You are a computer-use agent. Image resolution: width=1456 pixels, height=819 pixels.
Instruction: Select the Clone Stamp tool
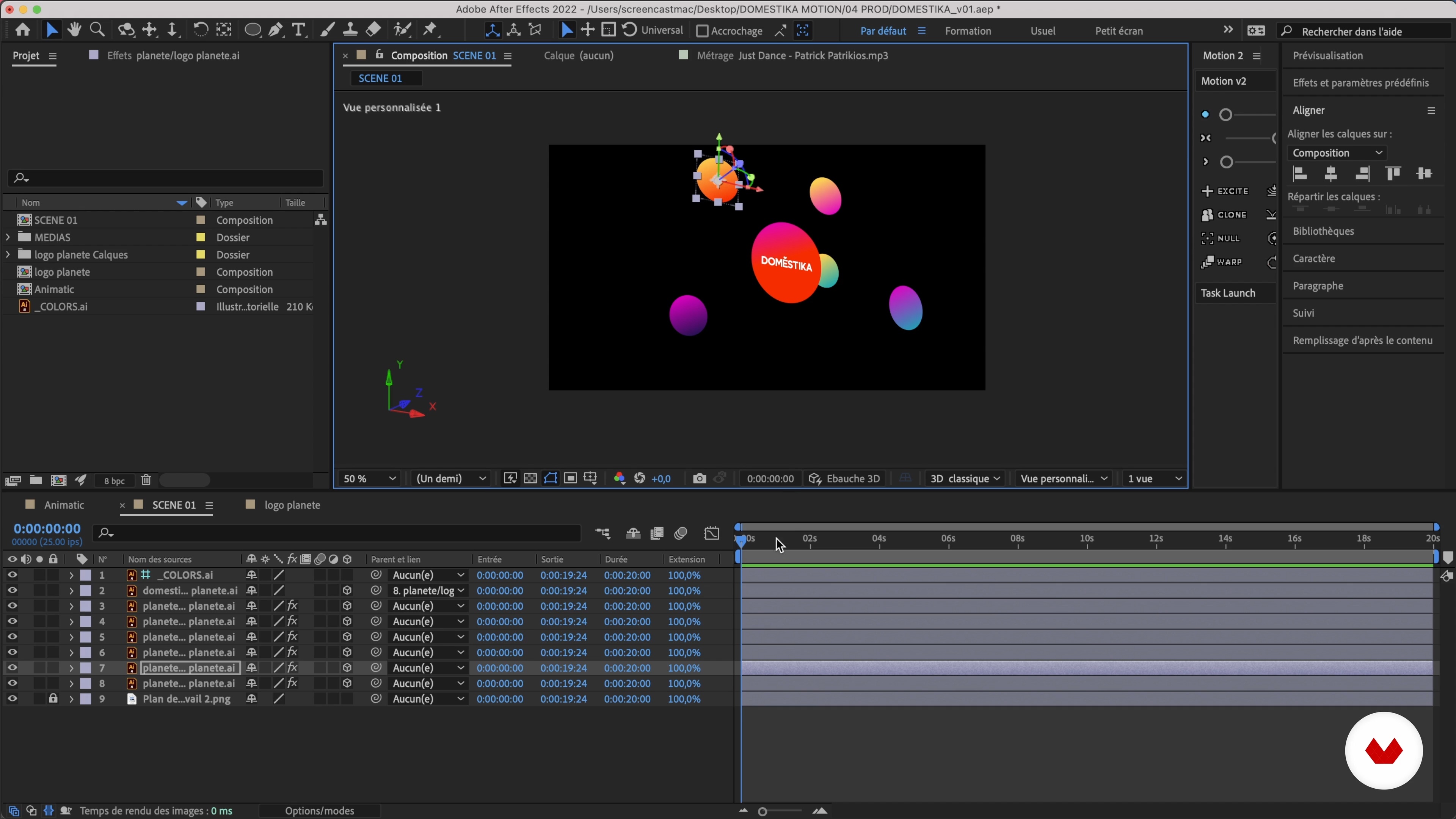click(350, 30)
